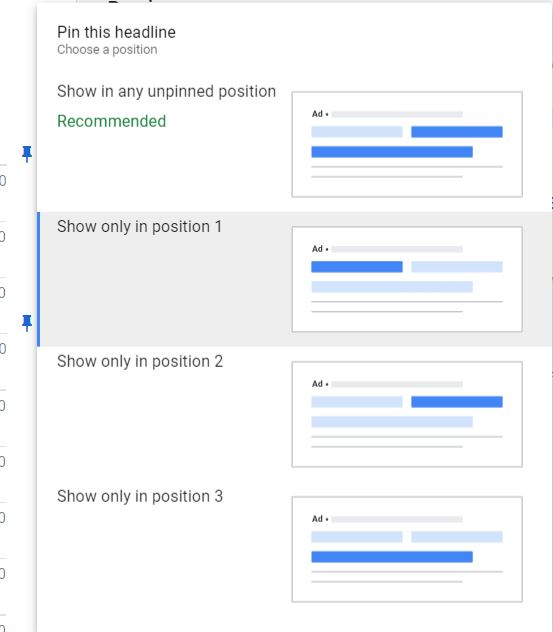Click the position 1 ad preview thumbnail
Viewport: 553px width, 632px height.
coord(407,279)
